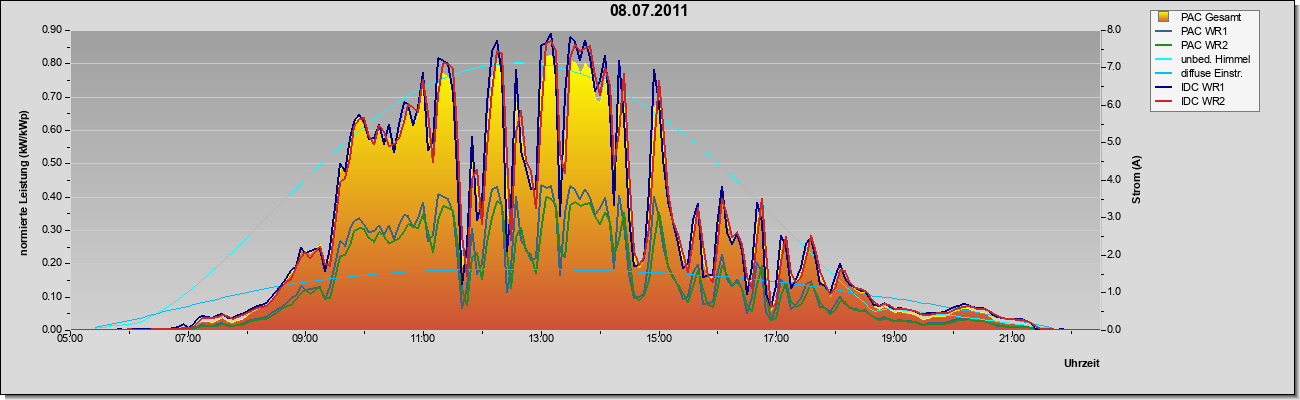Click the 17:00 time axis label

click(777, 340)
